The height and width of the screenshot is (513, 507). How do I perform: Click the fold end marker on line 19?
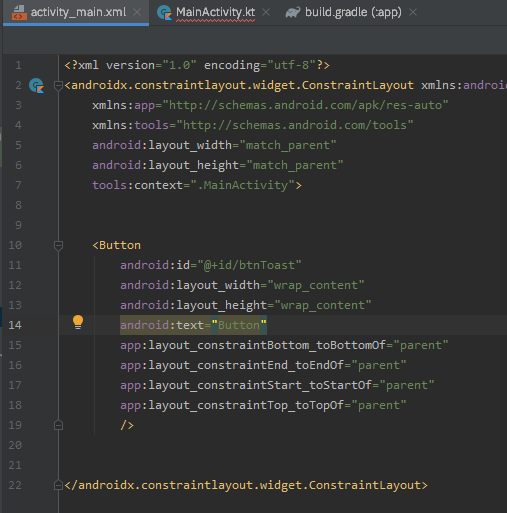(58, 425)
